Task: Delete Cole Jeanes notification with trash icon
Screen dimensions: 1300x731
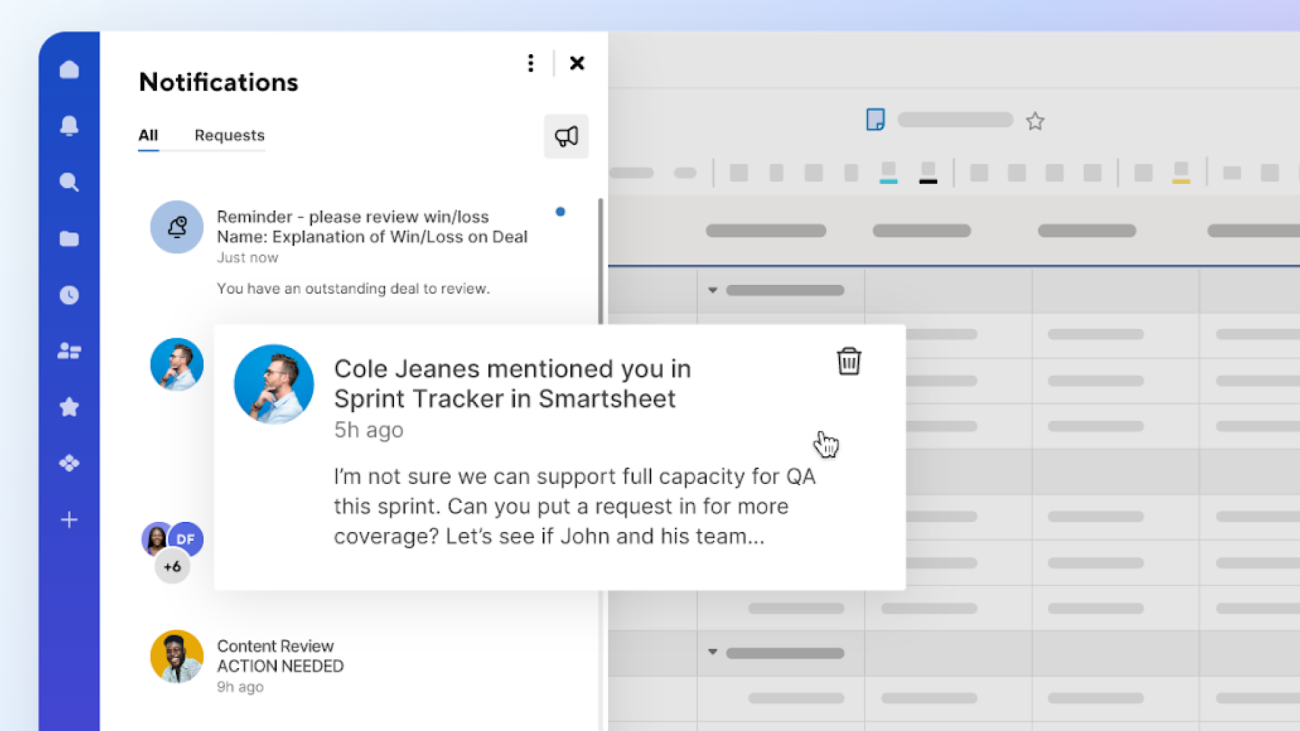Action: 848,361
